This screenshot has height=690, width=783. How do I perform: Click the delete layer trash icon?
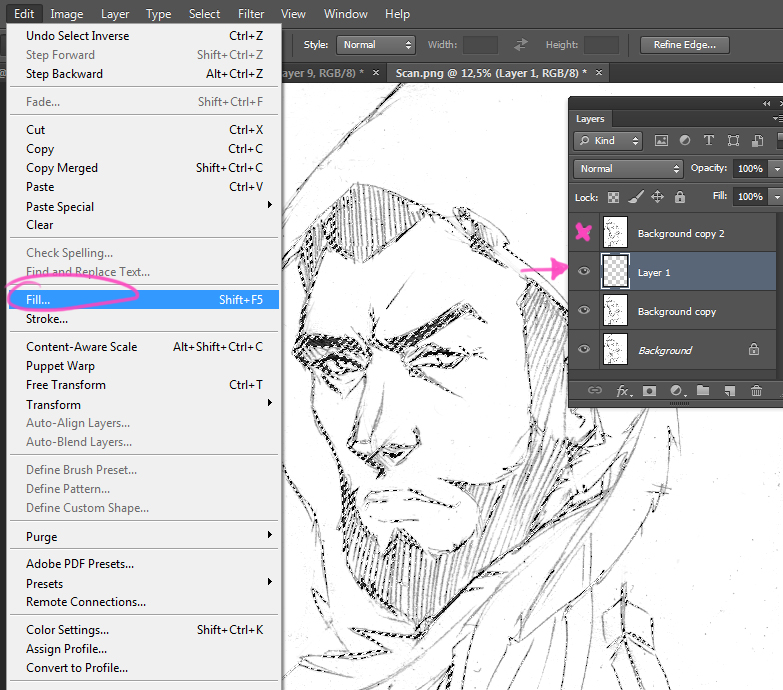pyautogui.click(x=756, y=390)
